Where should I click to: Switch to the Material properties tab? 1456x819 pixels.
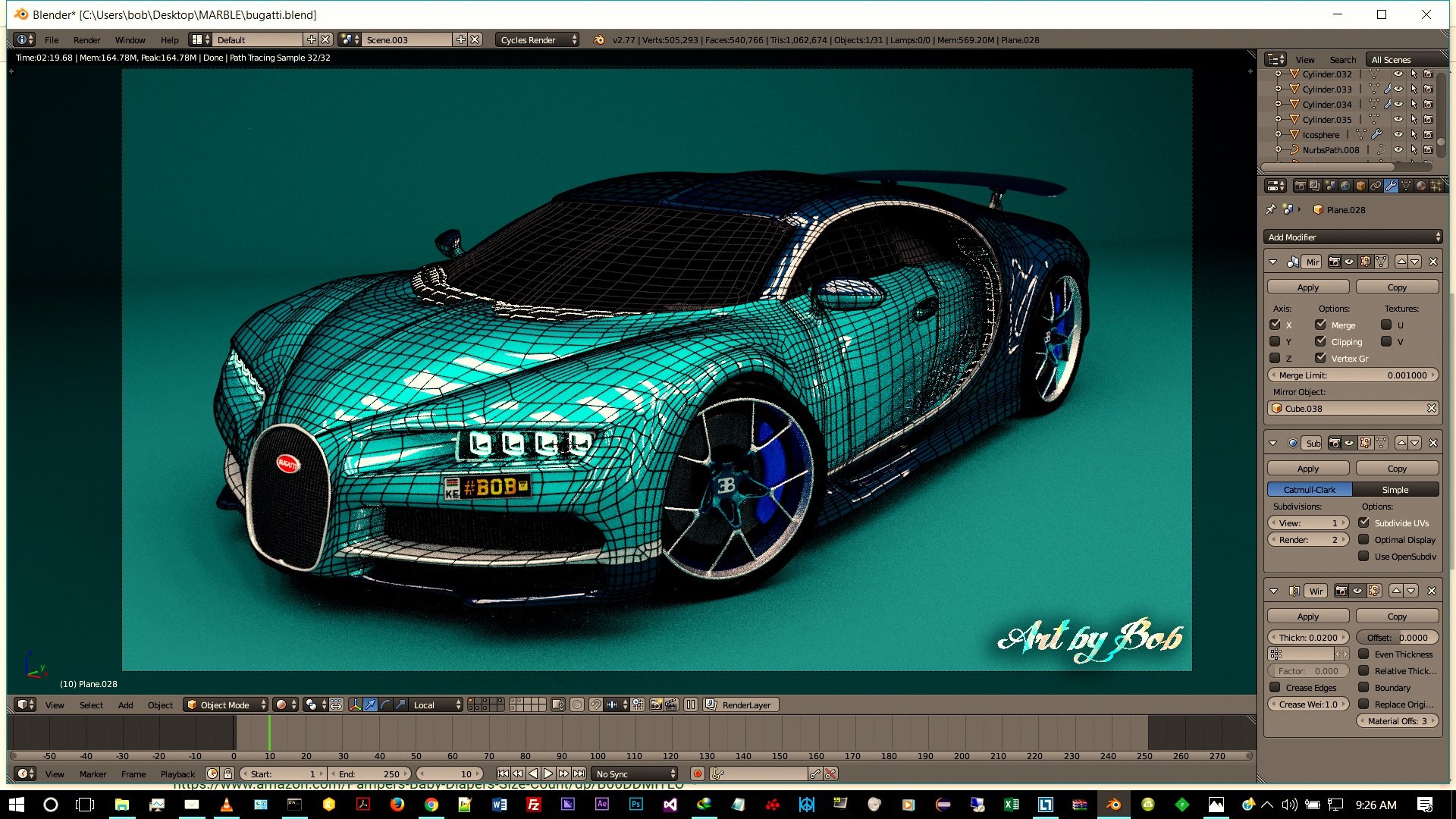pos(1420,186)
